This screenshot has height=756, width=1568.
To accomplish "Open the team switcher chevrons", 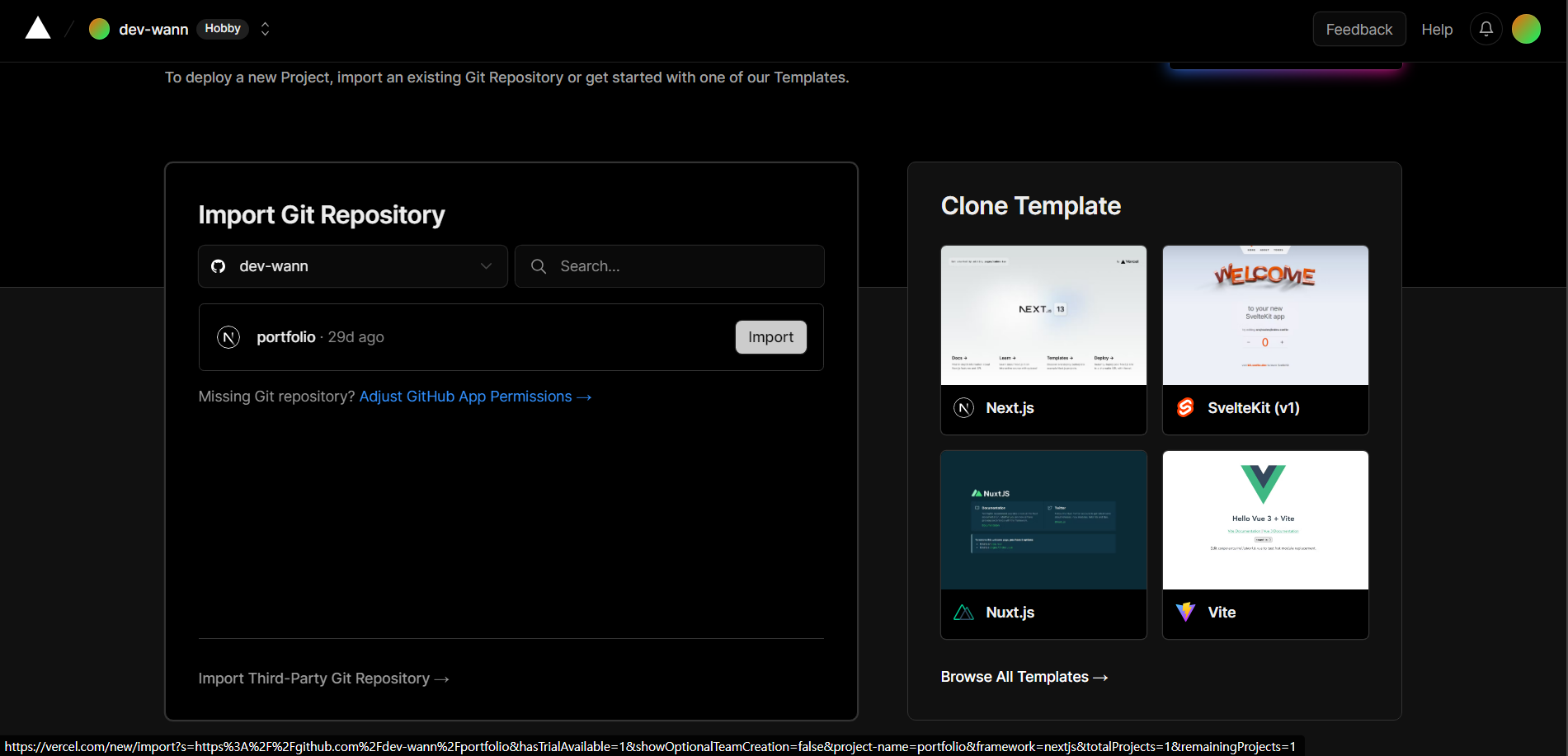I will 265,29.
